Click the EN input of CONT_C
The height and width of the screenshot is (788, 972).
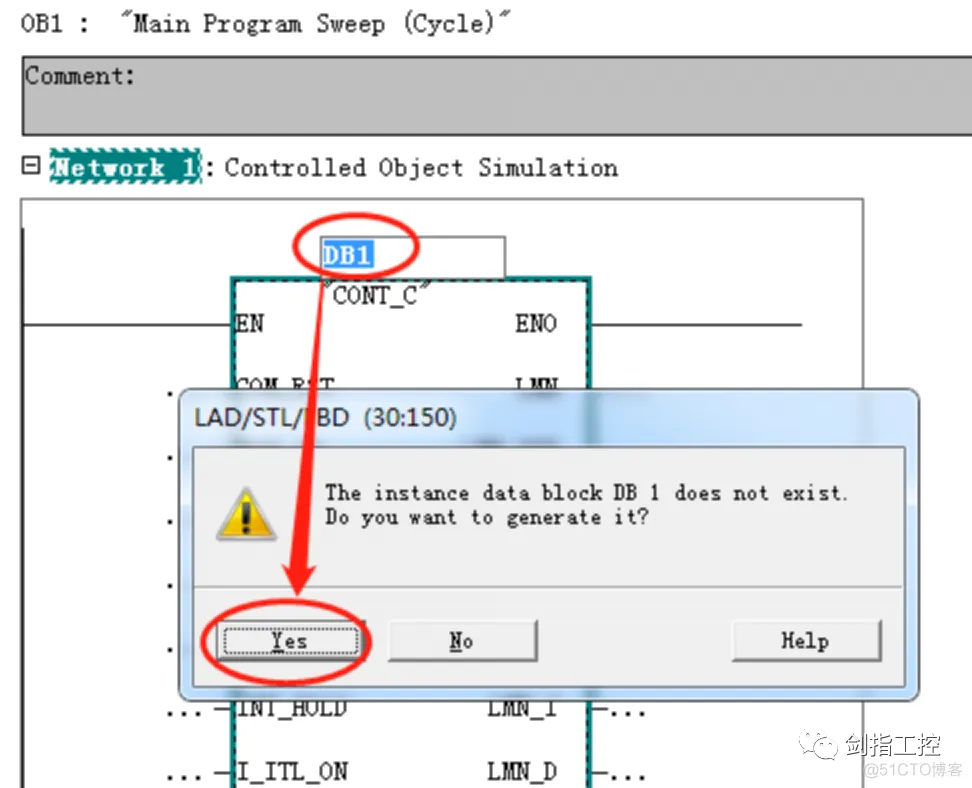pos(250,324)
